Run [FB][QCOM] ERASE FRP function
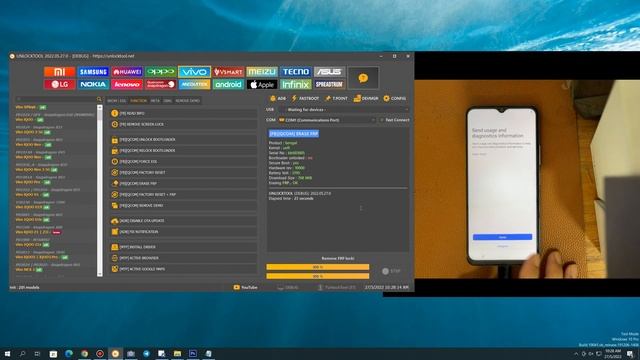 183,184
